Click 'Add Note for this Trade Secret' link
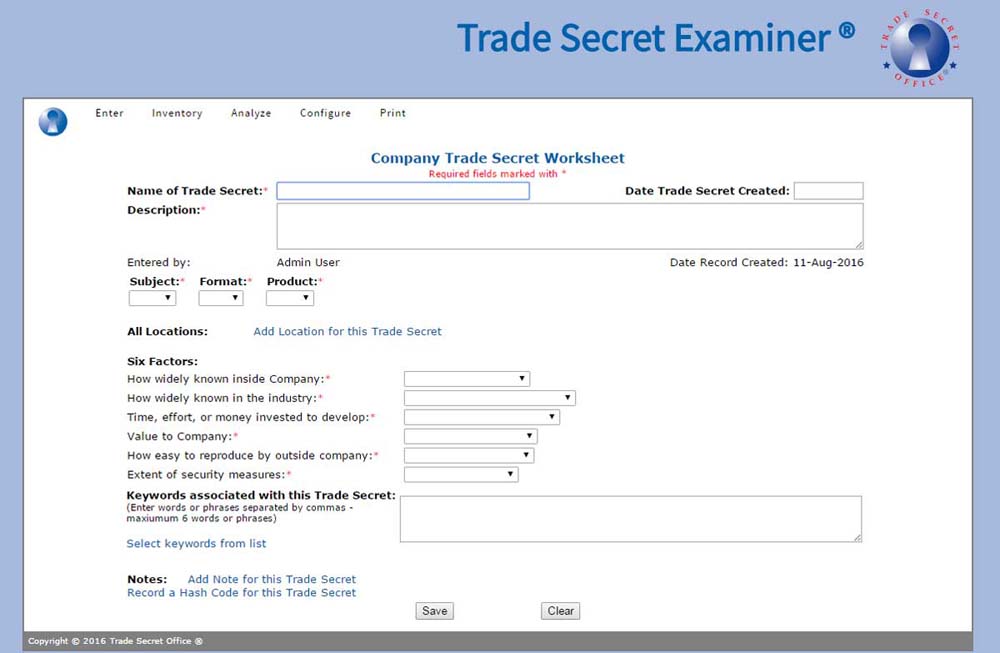The width and height of the screenshot is (1000, 653). (x=272, y=579)
